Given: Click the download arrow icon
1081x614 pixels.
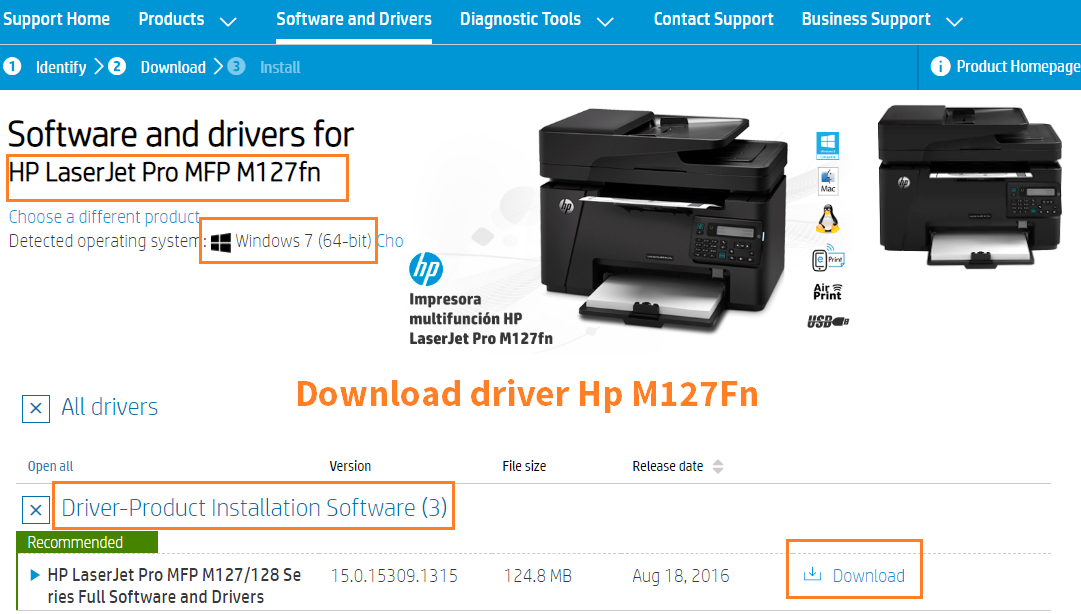Looking at the screenshot, I should click(813, 574).
